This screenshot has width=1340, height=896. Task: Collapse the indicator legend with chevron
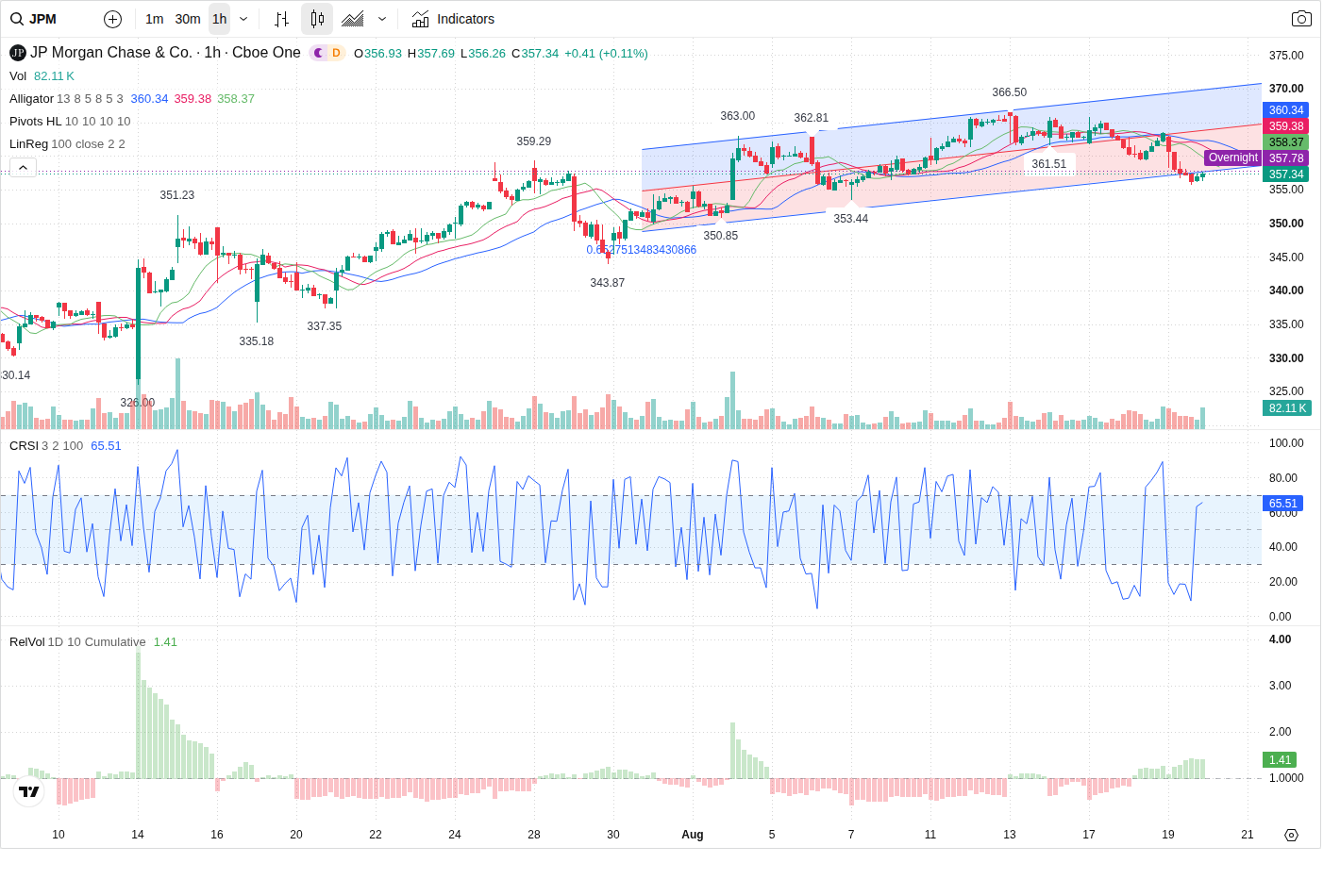pyautogui.click(x=24, y=167)
